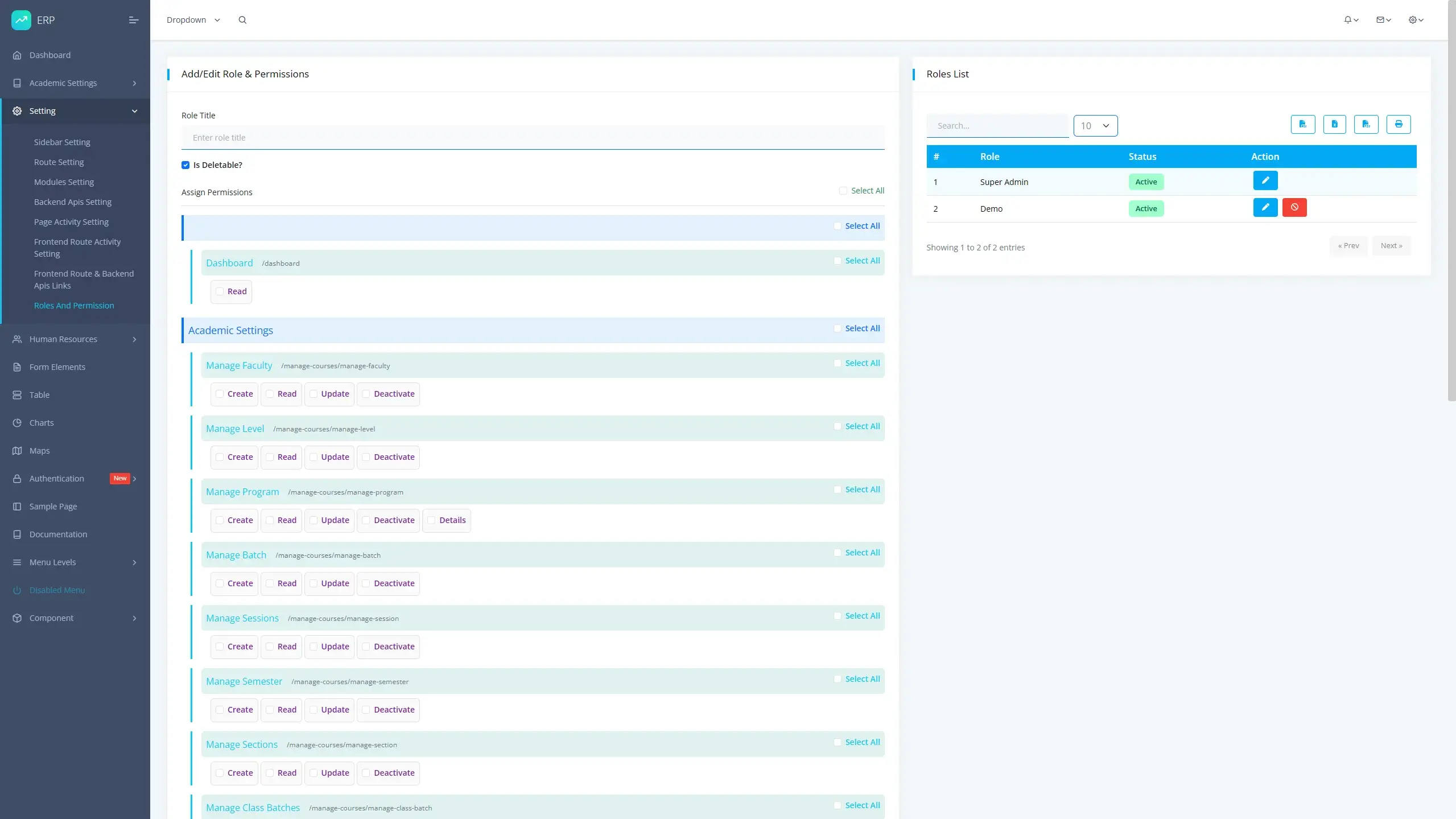Enable Update permission for Manage Batch
The width and height of the screenshot is (1456, 819).
pos(314,583)
